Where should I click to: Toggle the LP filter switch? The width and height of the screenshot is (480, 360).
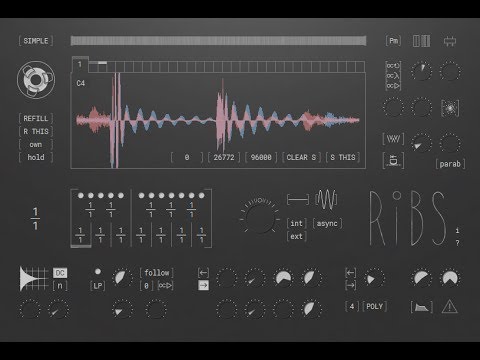pos(98,286)
